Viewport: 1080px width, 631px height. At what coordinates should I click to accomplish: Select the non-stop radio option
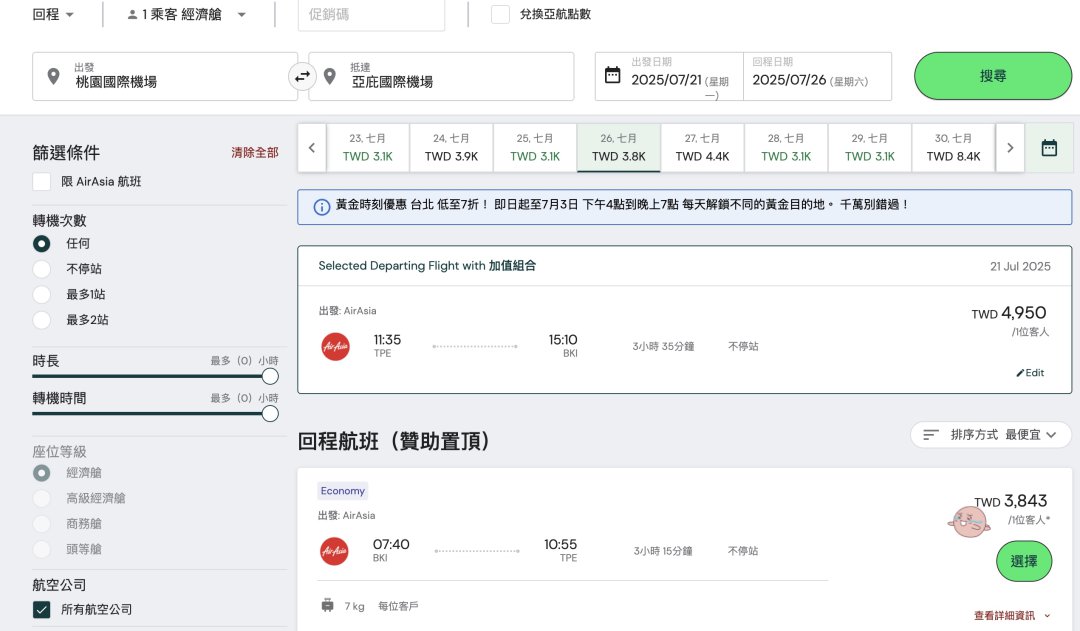41,269
